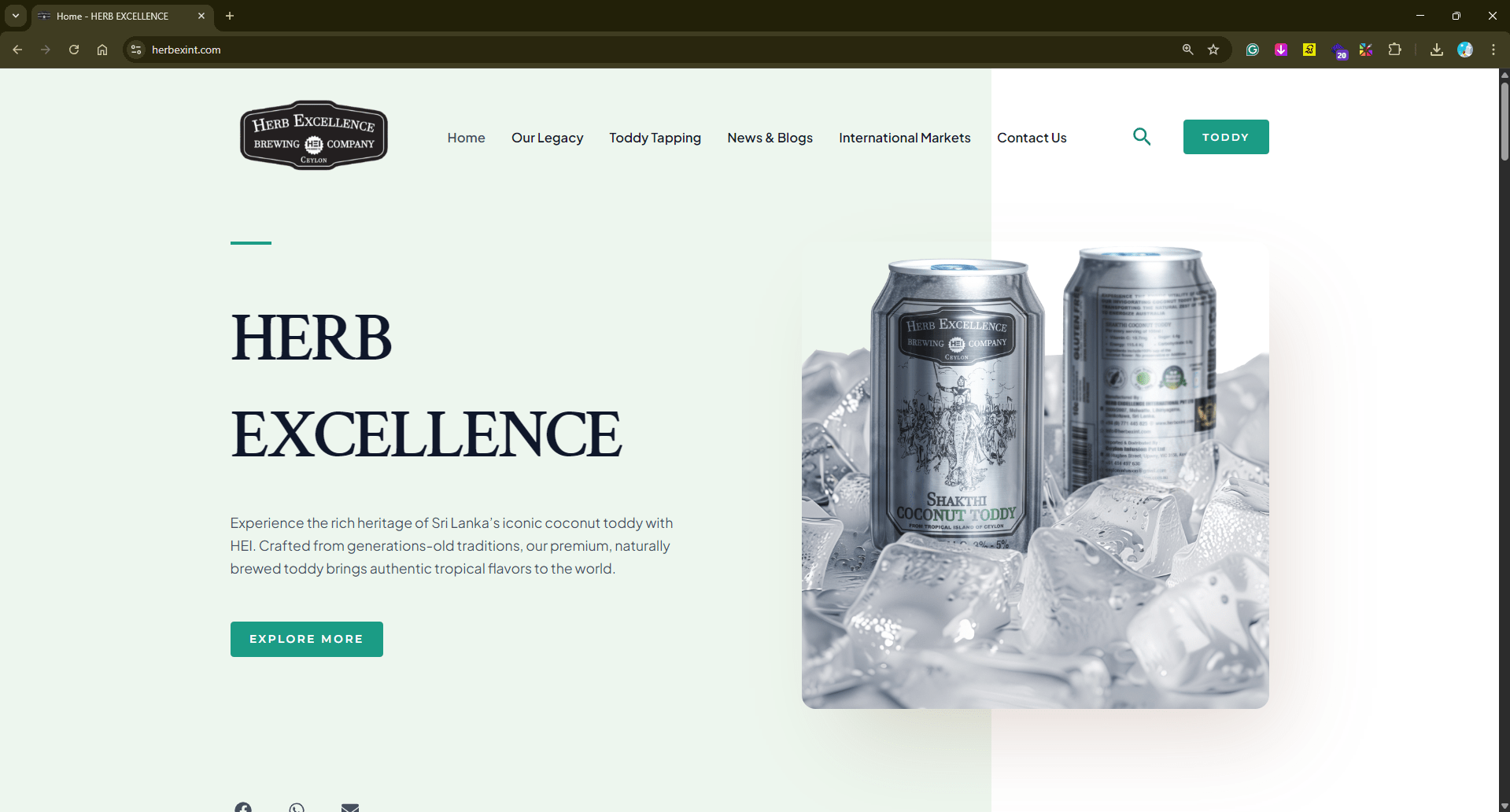
Task: Open the Facebook social icon
Action: (243, 807)
